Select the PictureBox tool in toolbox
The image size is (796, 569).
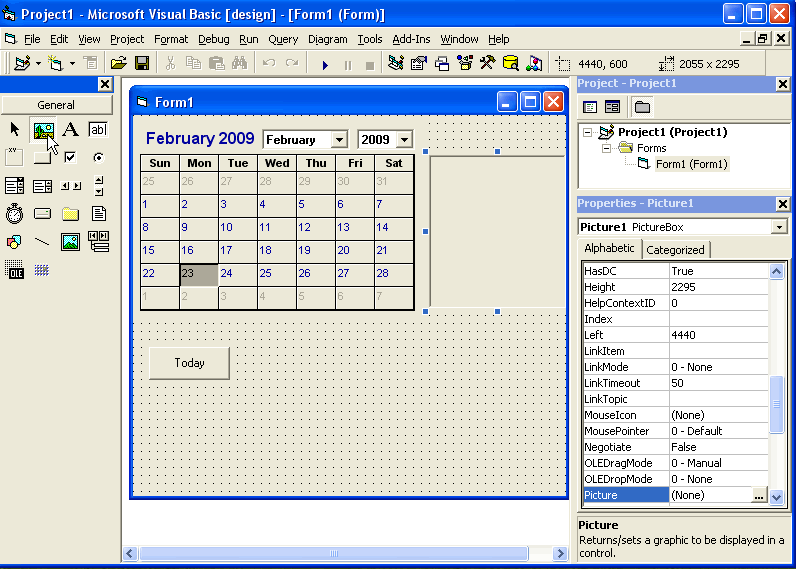click(x=43, y=130)
